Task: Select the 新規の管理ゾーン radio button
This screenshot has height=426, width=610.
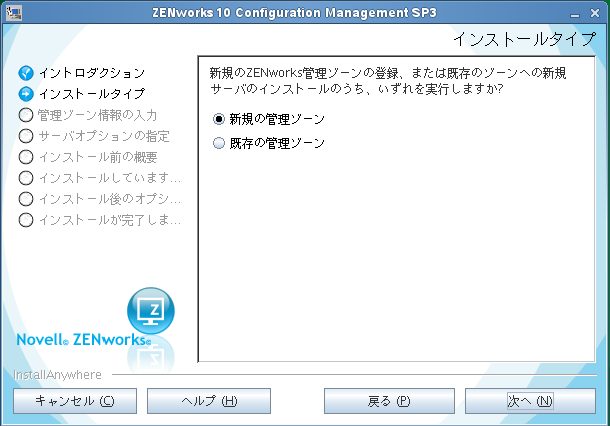Action: click(219, 119)
